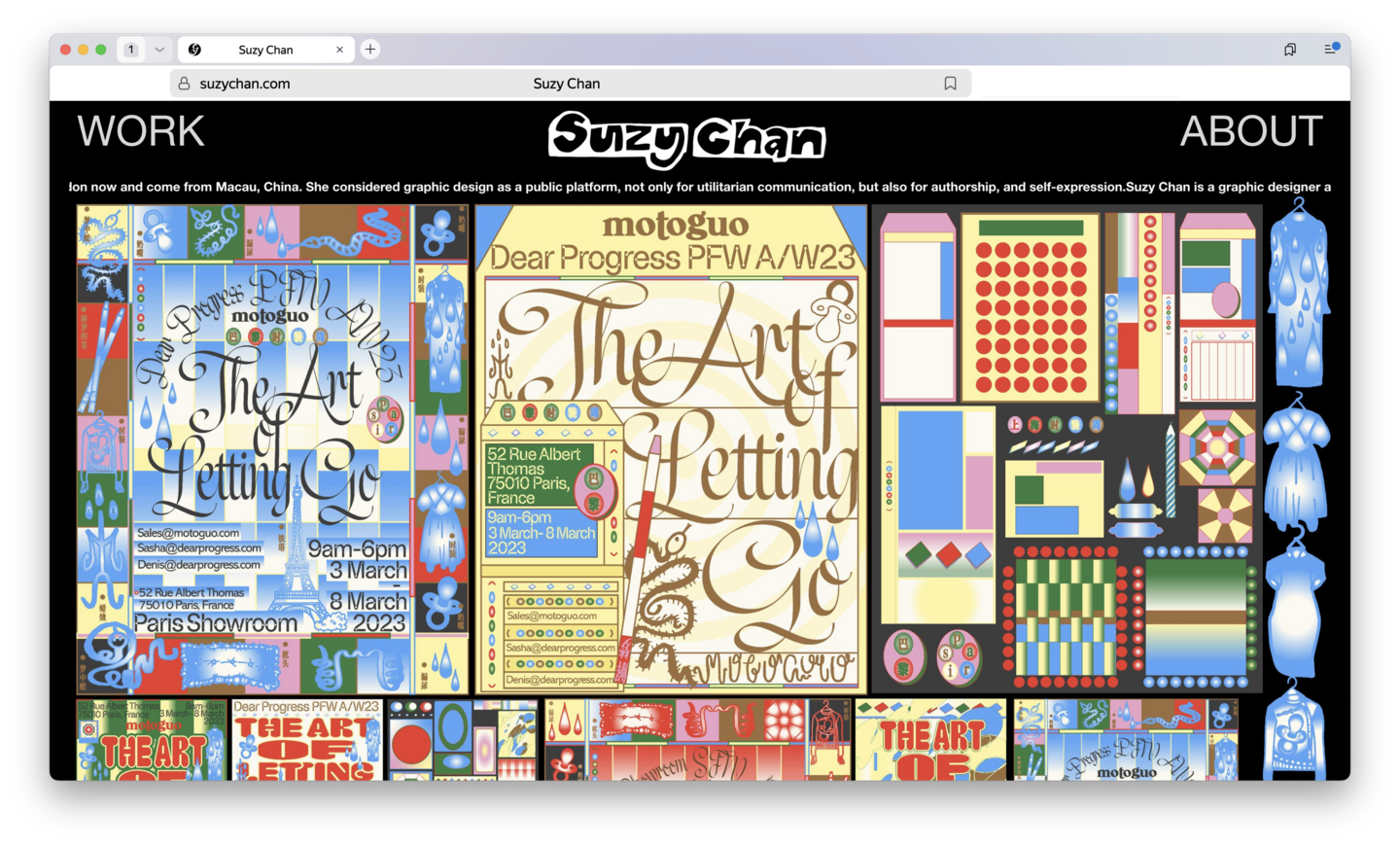
Task: Open the small blue motoguo poster thumbnail
Action: coord(1126,739)
